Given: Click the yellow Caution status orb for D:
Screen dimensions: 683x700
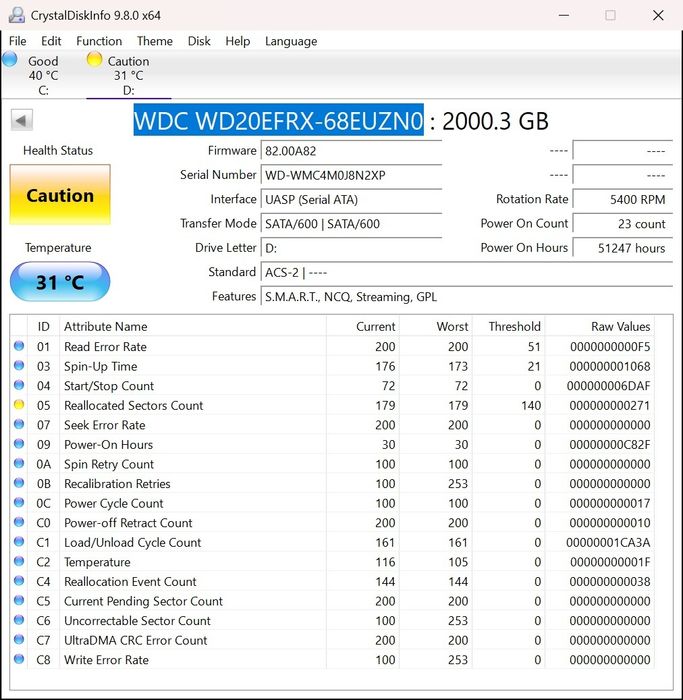Looking at the screenshot, I should tap(94, 59).
